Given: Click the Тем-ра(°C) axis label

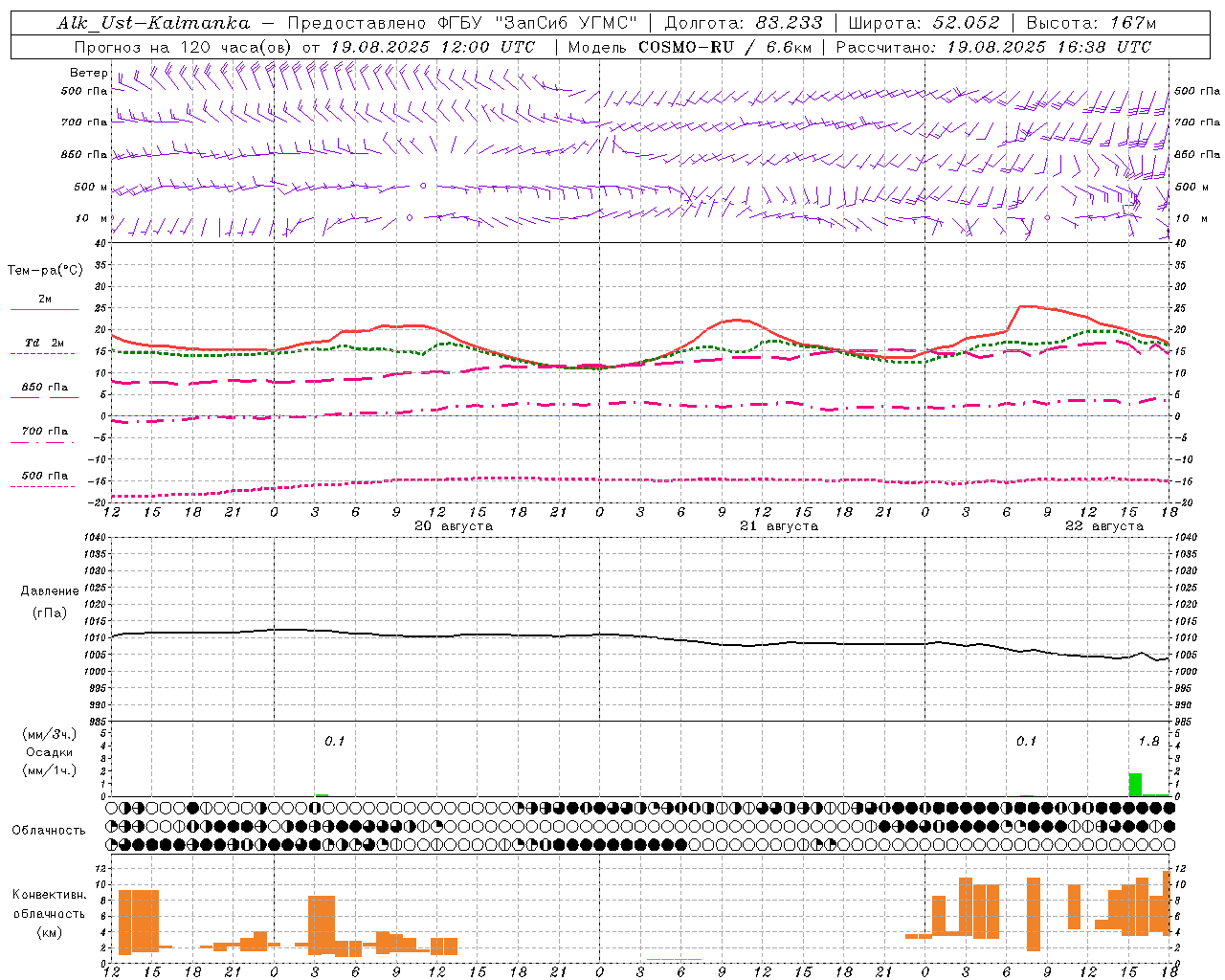Looking at the screenshot, I should (x=45, y=271).
